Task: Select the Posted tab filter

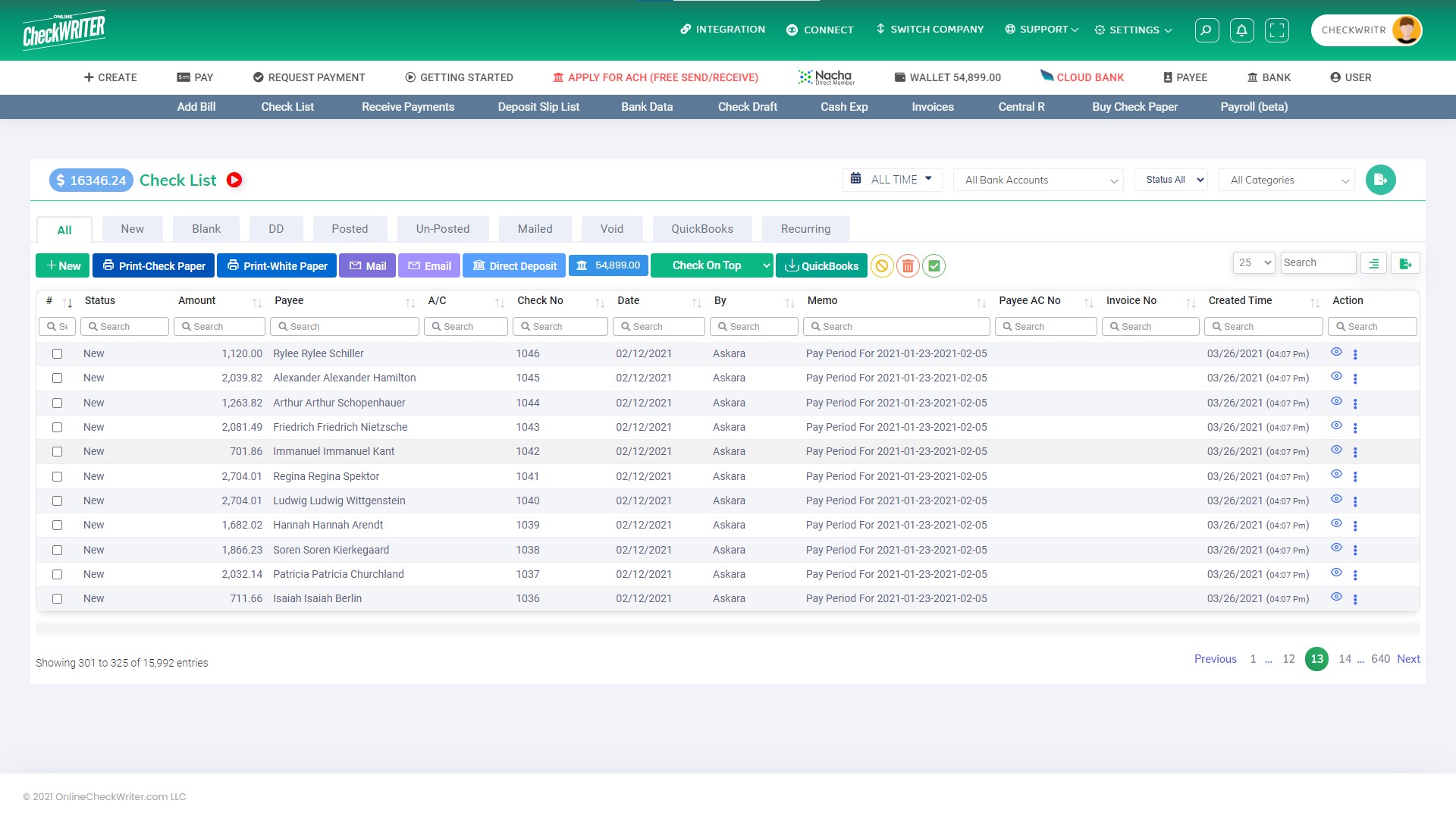Action: (x=350, y=228)
